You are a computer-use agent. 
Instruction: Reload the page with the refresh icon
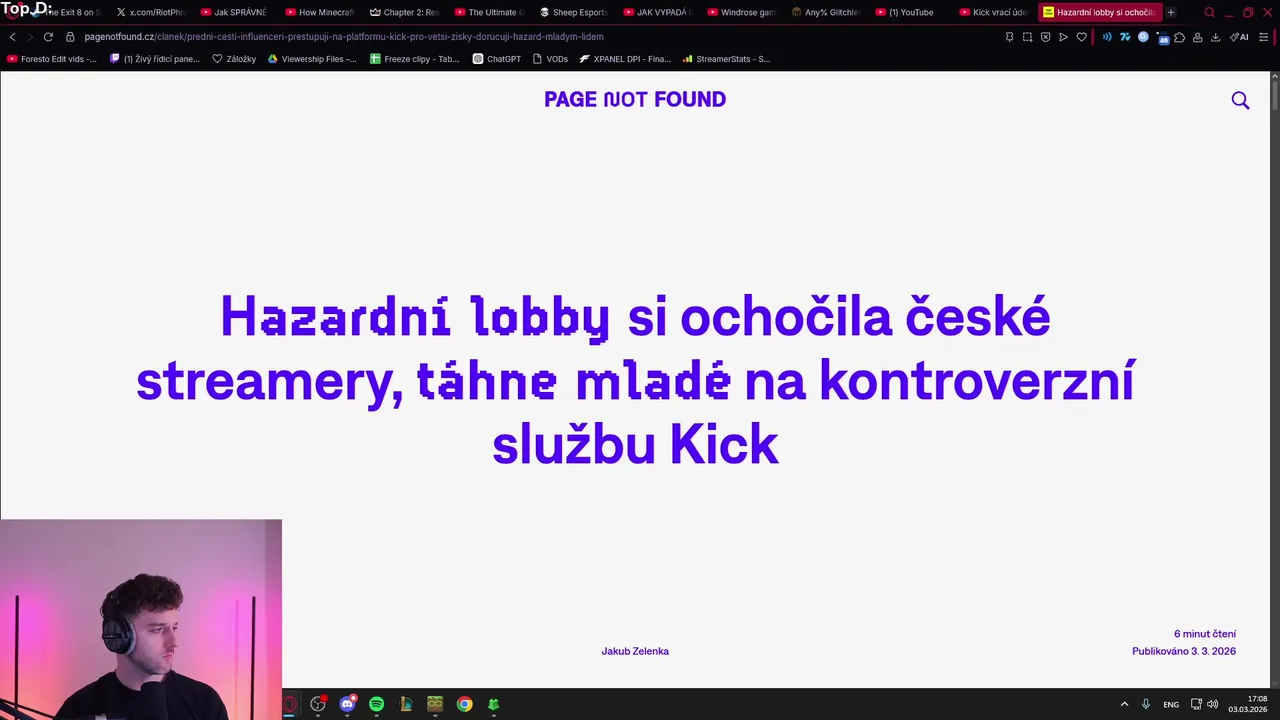coord(47,37)
